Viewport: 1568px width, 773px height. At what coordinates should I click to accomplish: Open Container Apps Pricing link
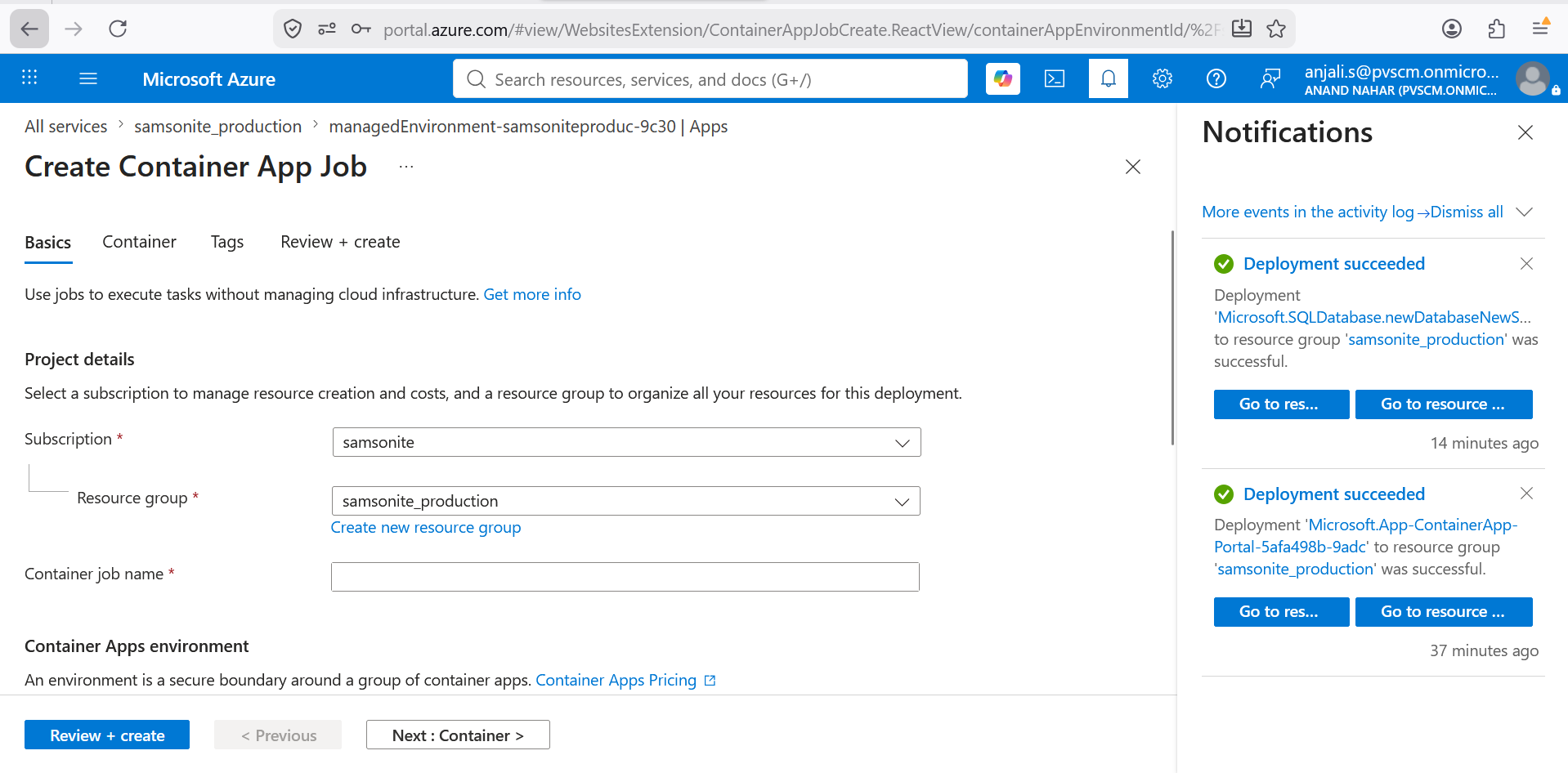point(625,680)
